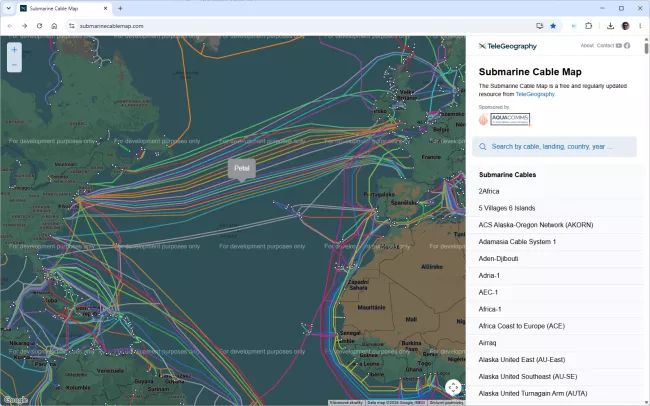This screenshot has width=650, height=406.
Task: Click the Submarine Cables list heading
Action: (507, 175)
